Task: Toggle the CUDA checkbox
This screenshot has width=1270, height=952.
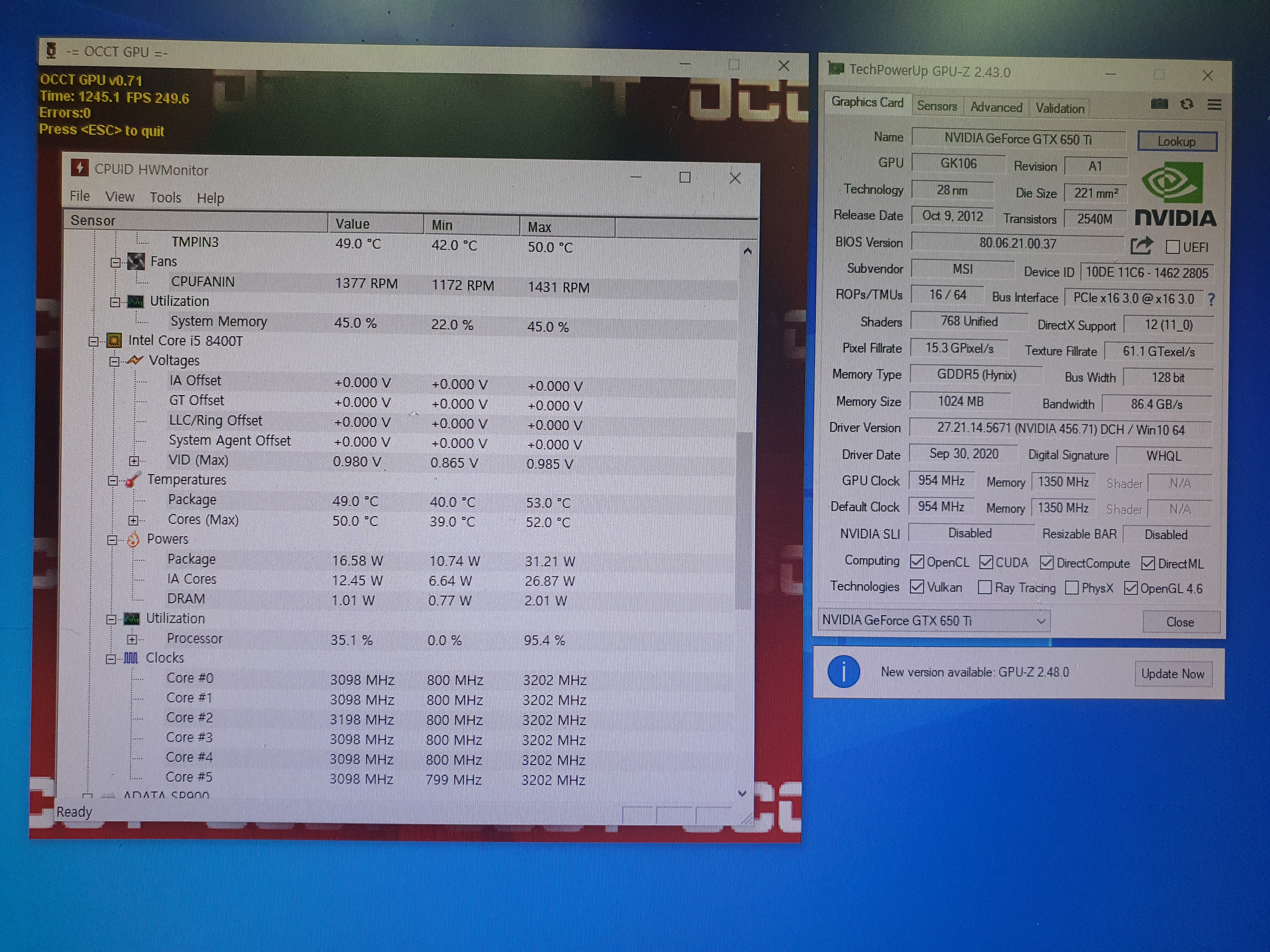Action: click(987, 562)
